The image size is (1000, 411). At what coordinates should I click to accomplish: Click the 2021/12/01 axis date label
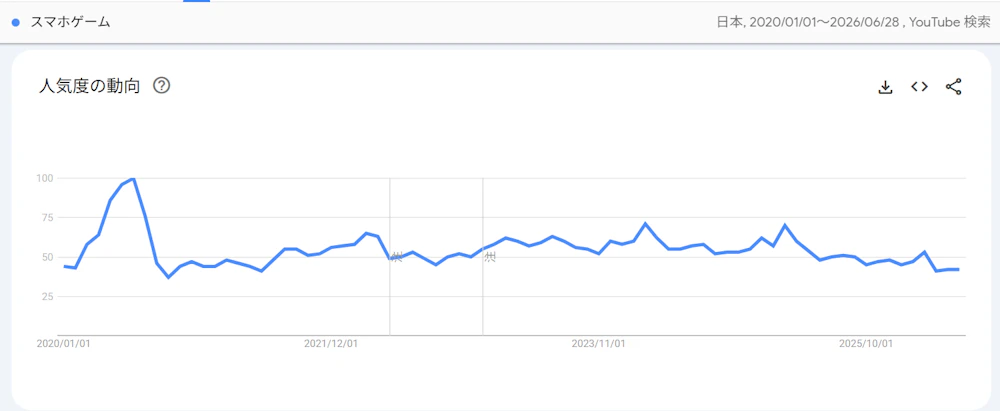coord(330,344)
